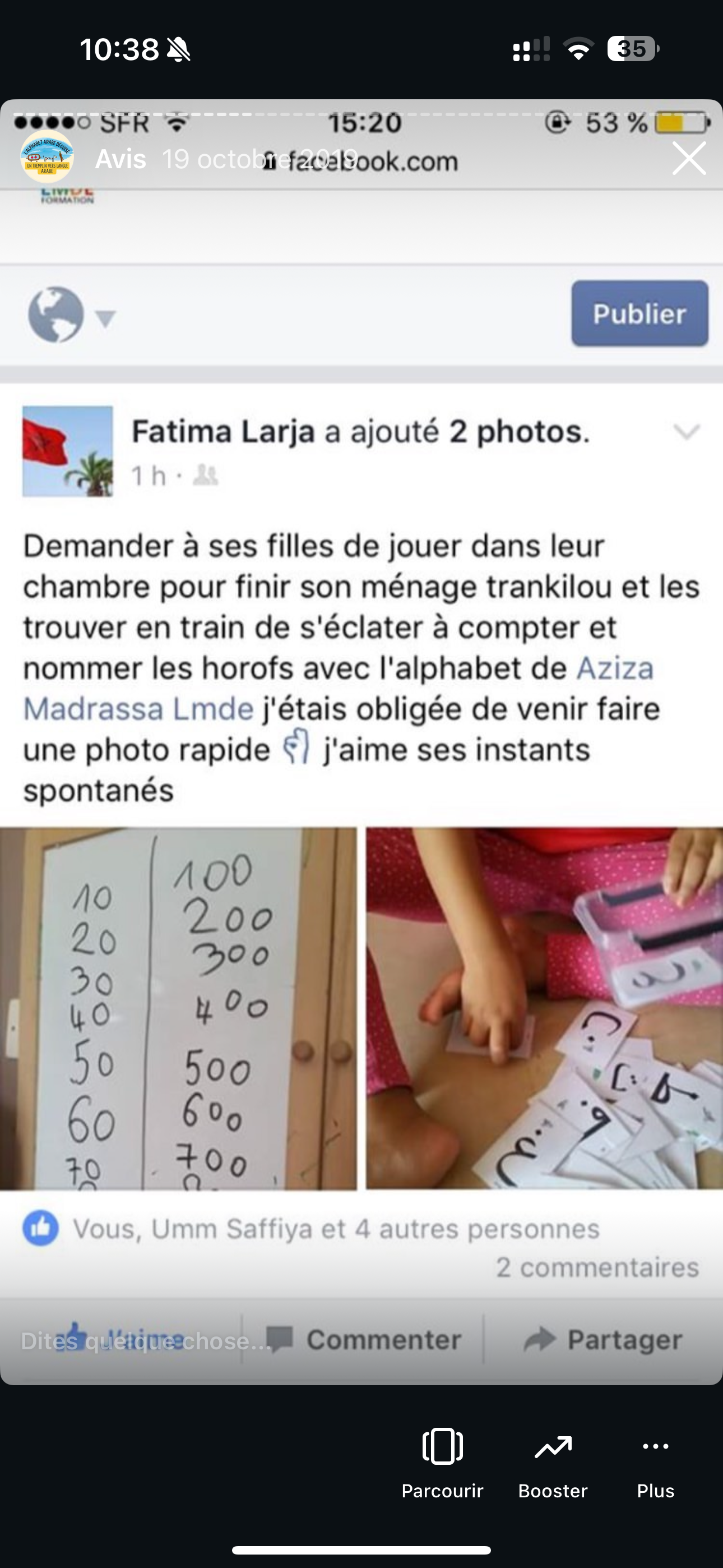The height and width of the screenshot is (1568, 723).
Task: Close the story with the X icon
Action: coord(689,158)
